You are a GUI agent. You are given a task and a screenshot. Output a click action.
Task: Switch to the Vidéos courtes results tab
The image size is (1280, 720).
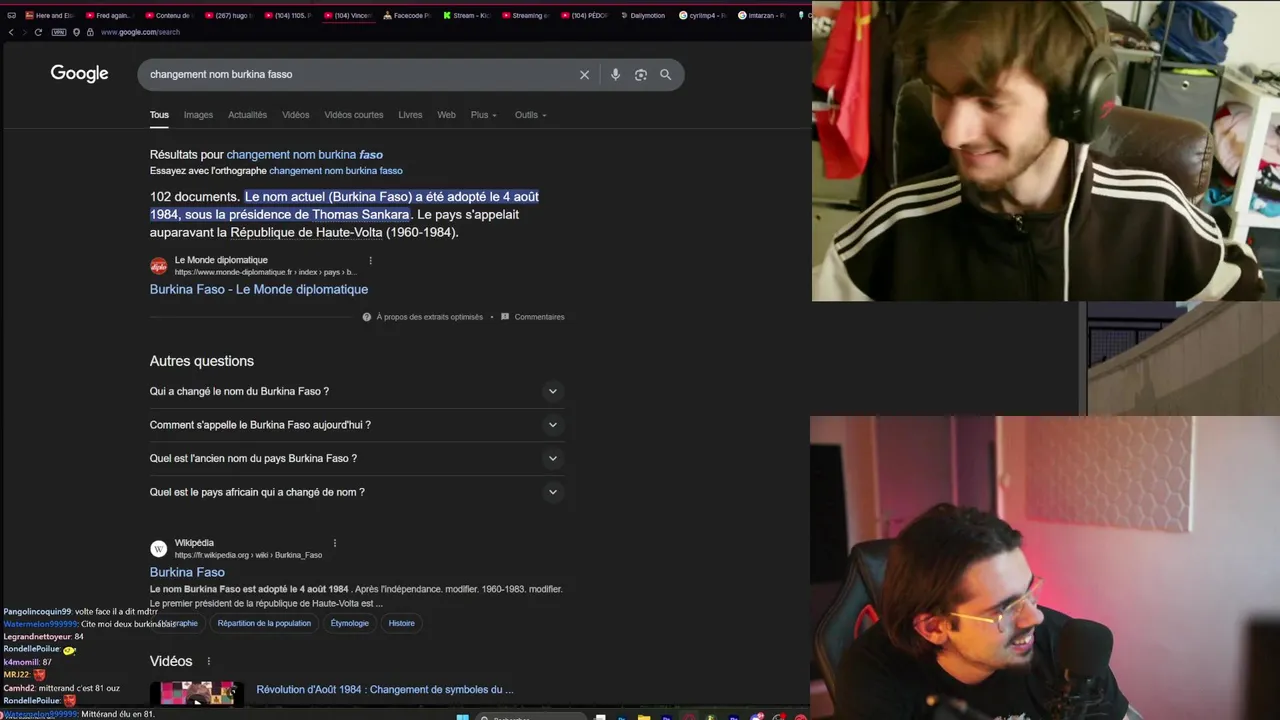click(x=354, y=115)
